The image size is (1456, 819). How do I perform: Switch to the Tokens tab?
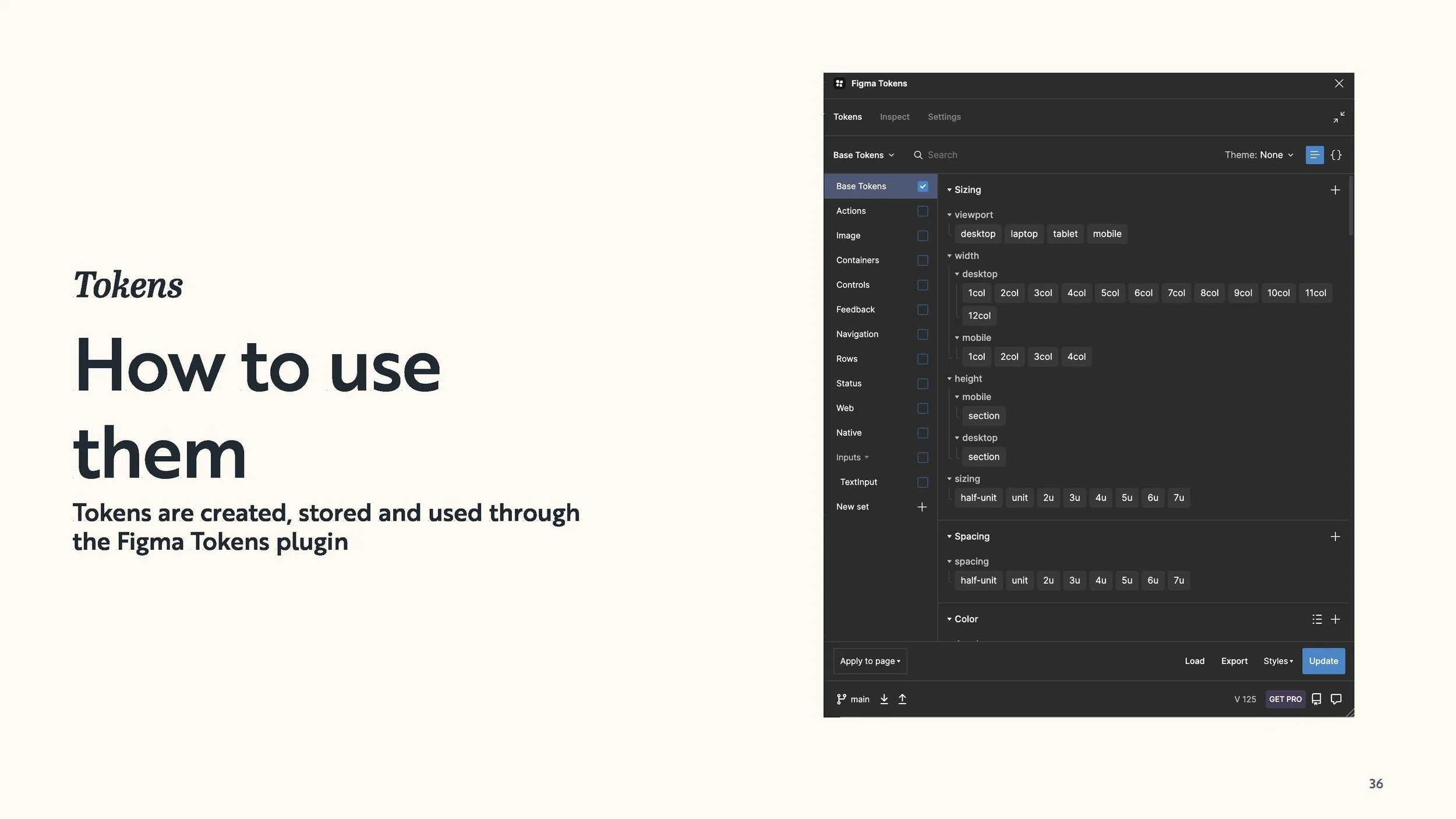[x=847, y=117]
